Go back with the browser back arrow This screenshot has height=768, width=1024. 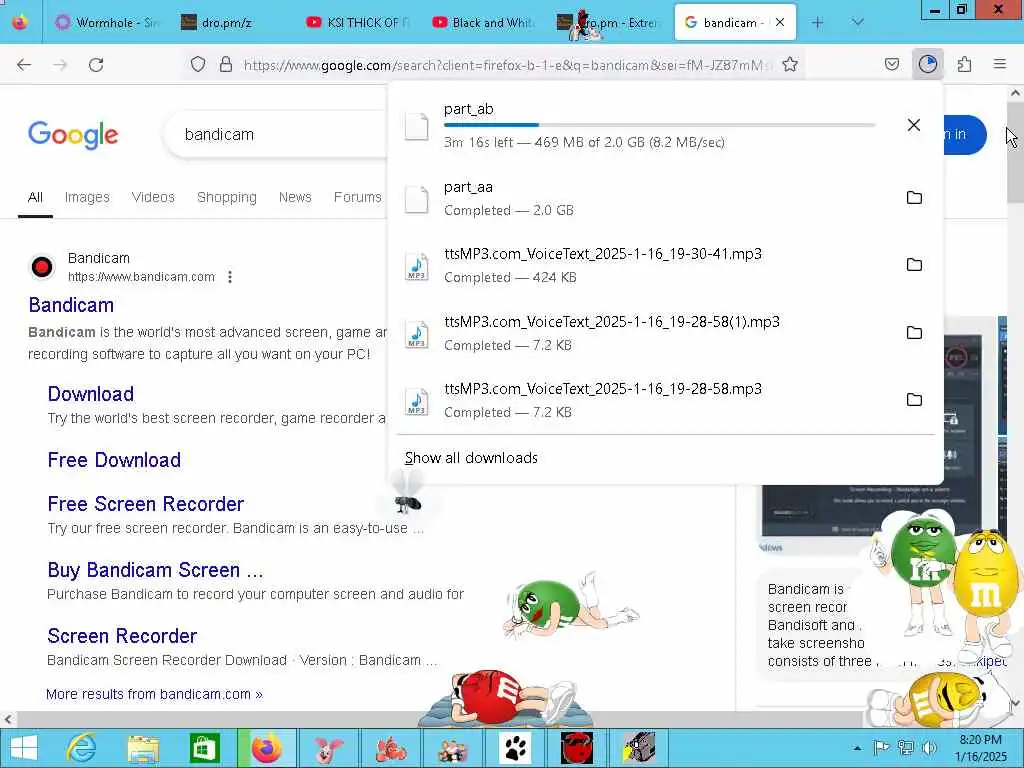pos(24,65)
